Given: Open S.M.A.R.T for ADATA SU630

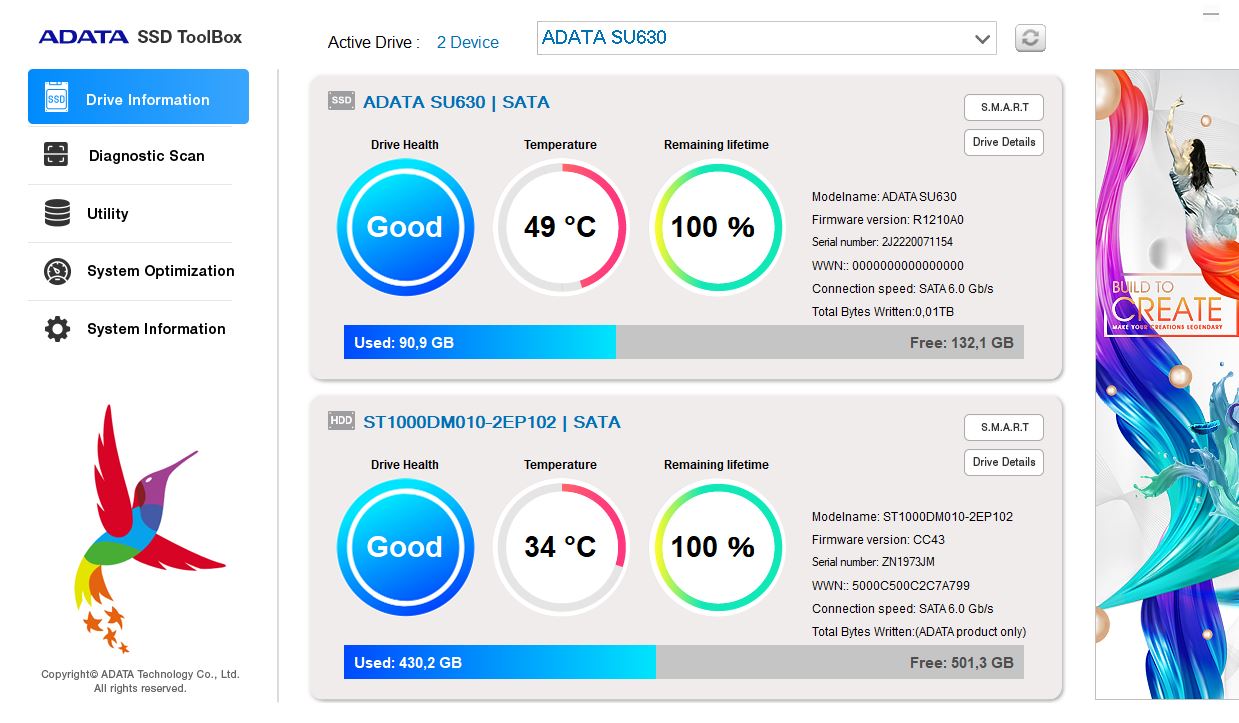Looking at the screenshot, I should point(1004,107).
